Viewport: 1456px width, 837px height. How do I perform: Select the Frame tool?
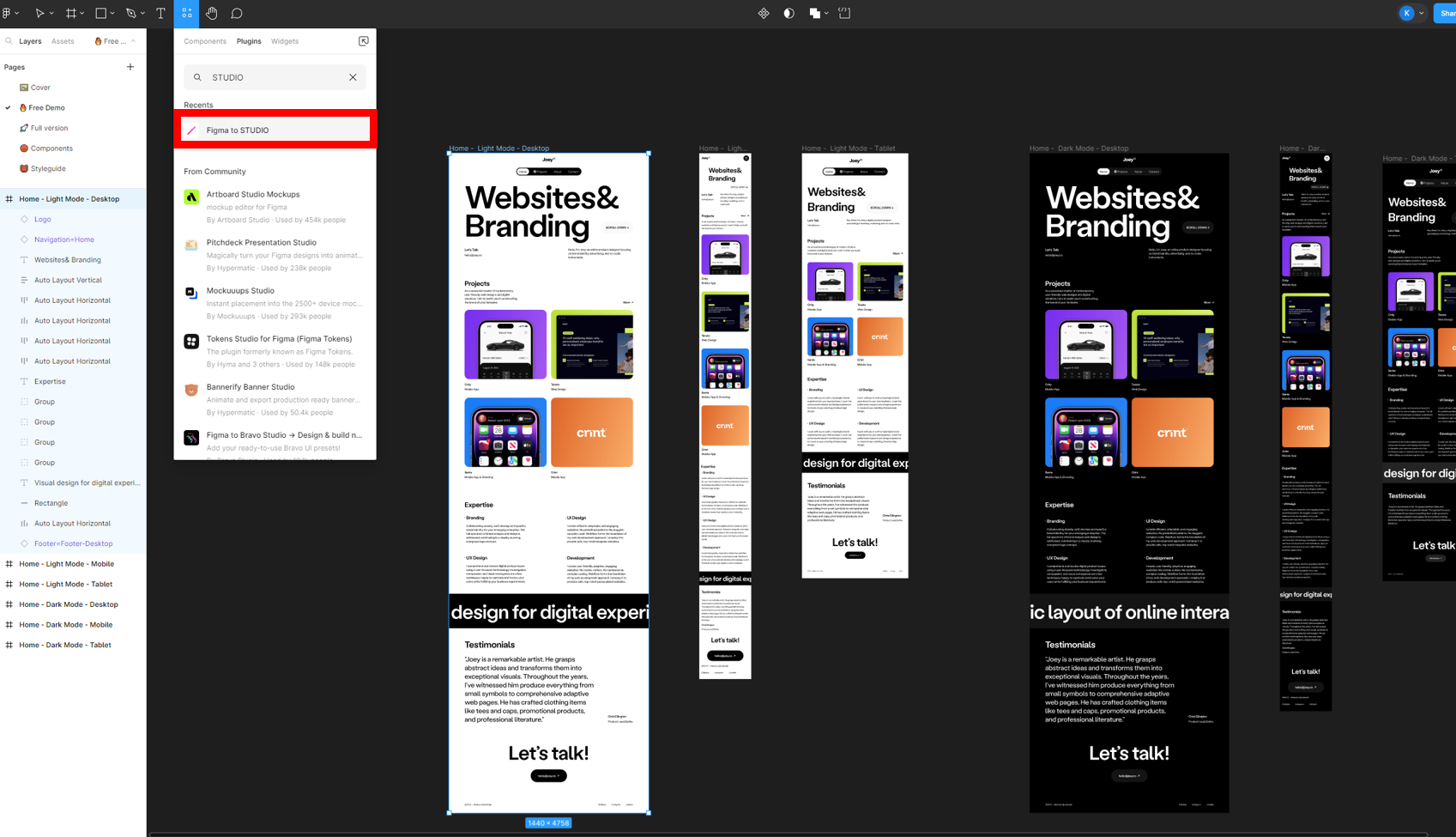(69, 13)
